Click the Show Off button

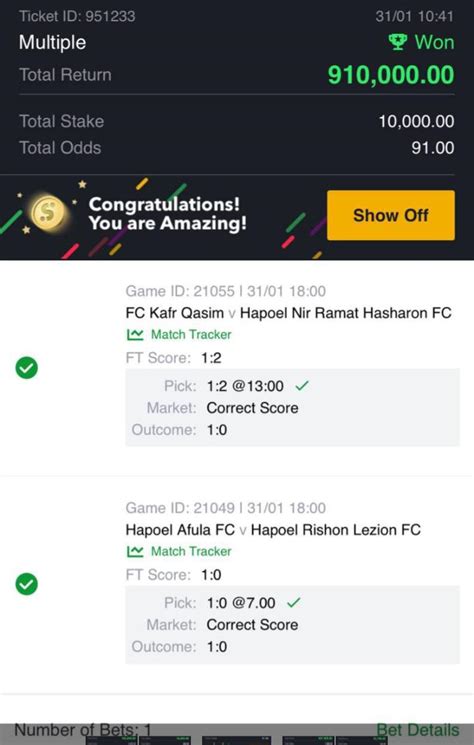point(390,215)
